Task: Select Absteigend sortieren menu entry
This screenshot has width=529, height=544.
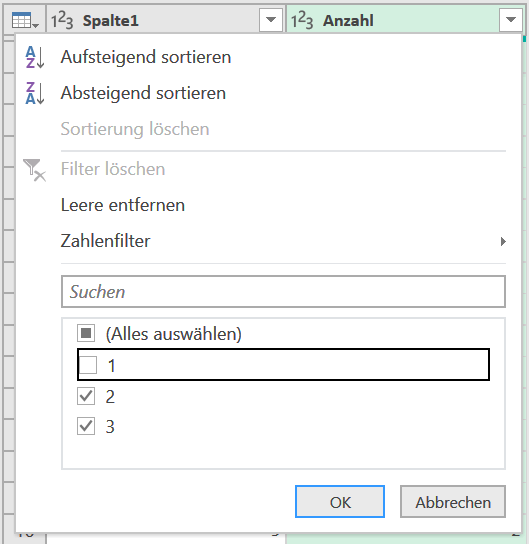Action: pyautogui.click(x=143, y=93)
